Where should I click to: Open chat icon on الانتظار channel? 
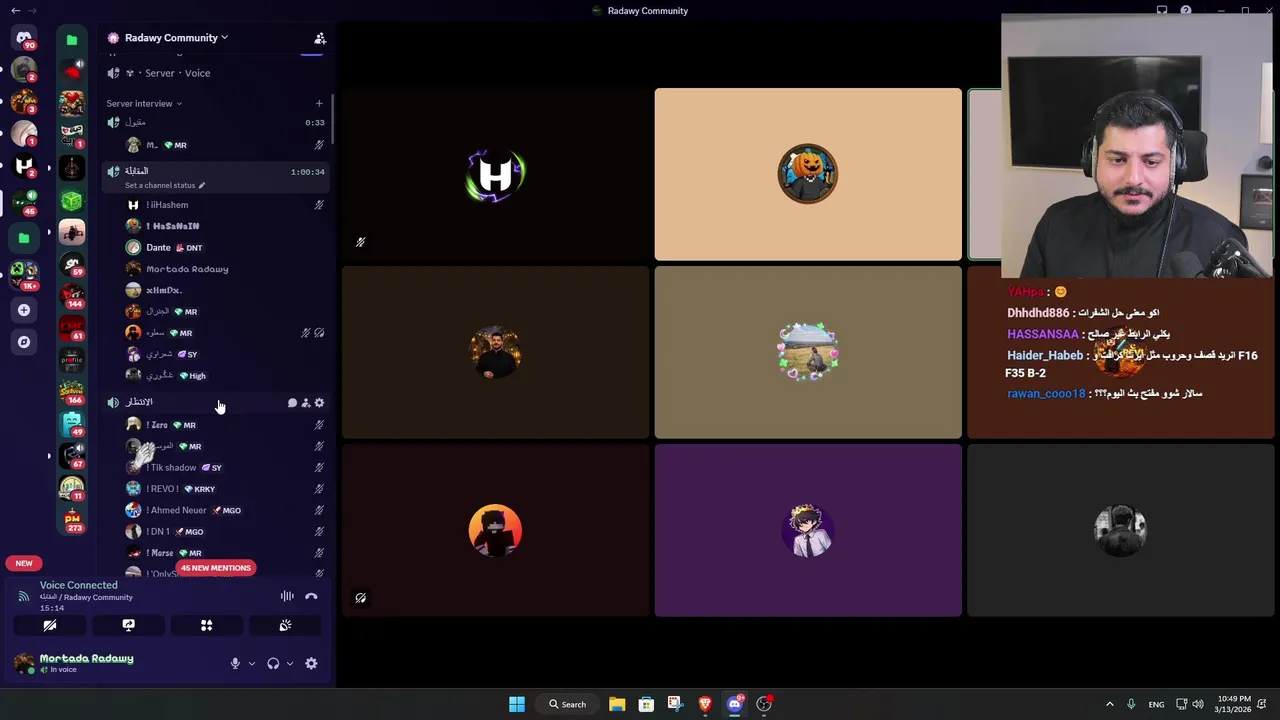[x=292, y=403]
